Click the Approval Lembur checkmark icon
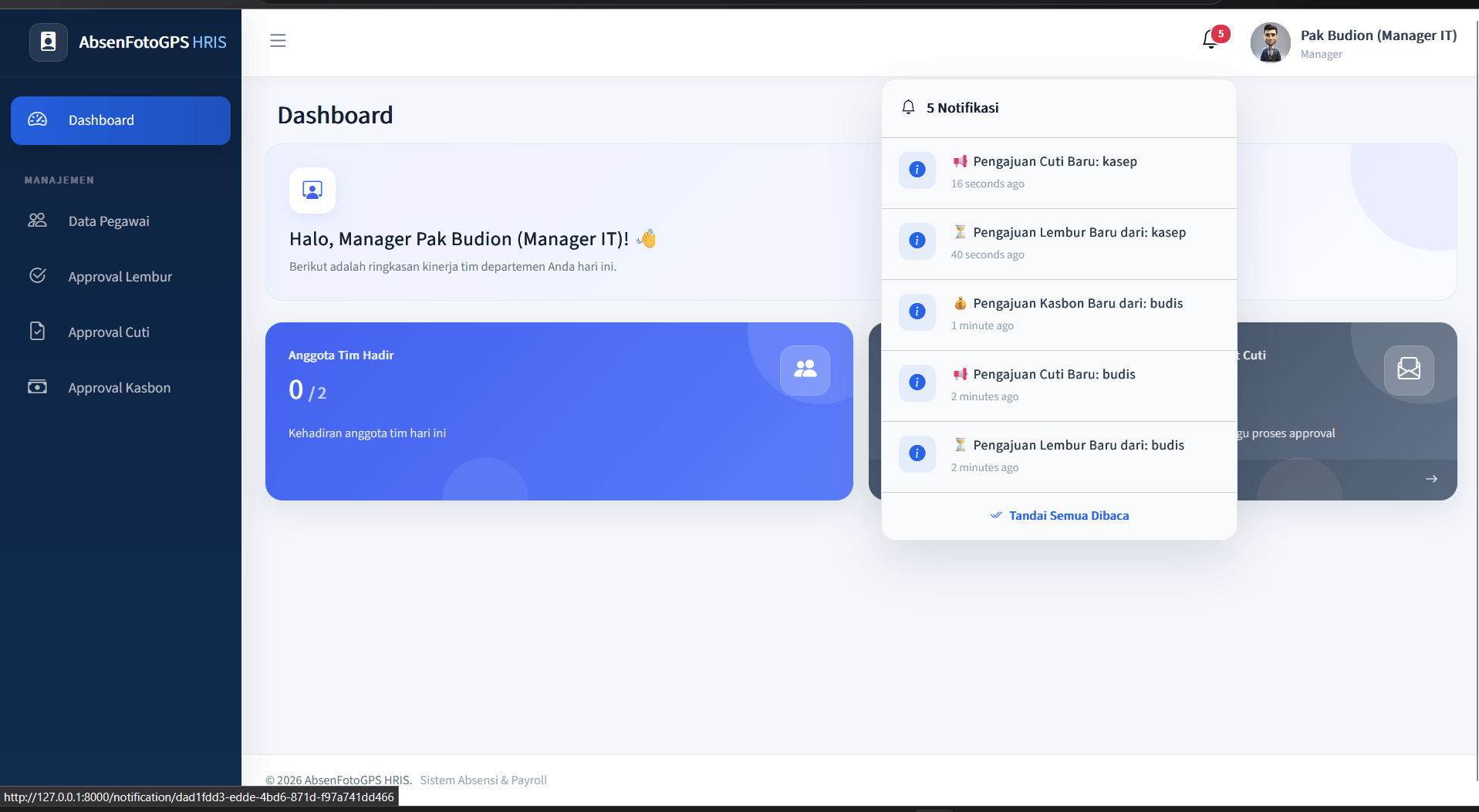1479x812 pixels. (37, 276)
